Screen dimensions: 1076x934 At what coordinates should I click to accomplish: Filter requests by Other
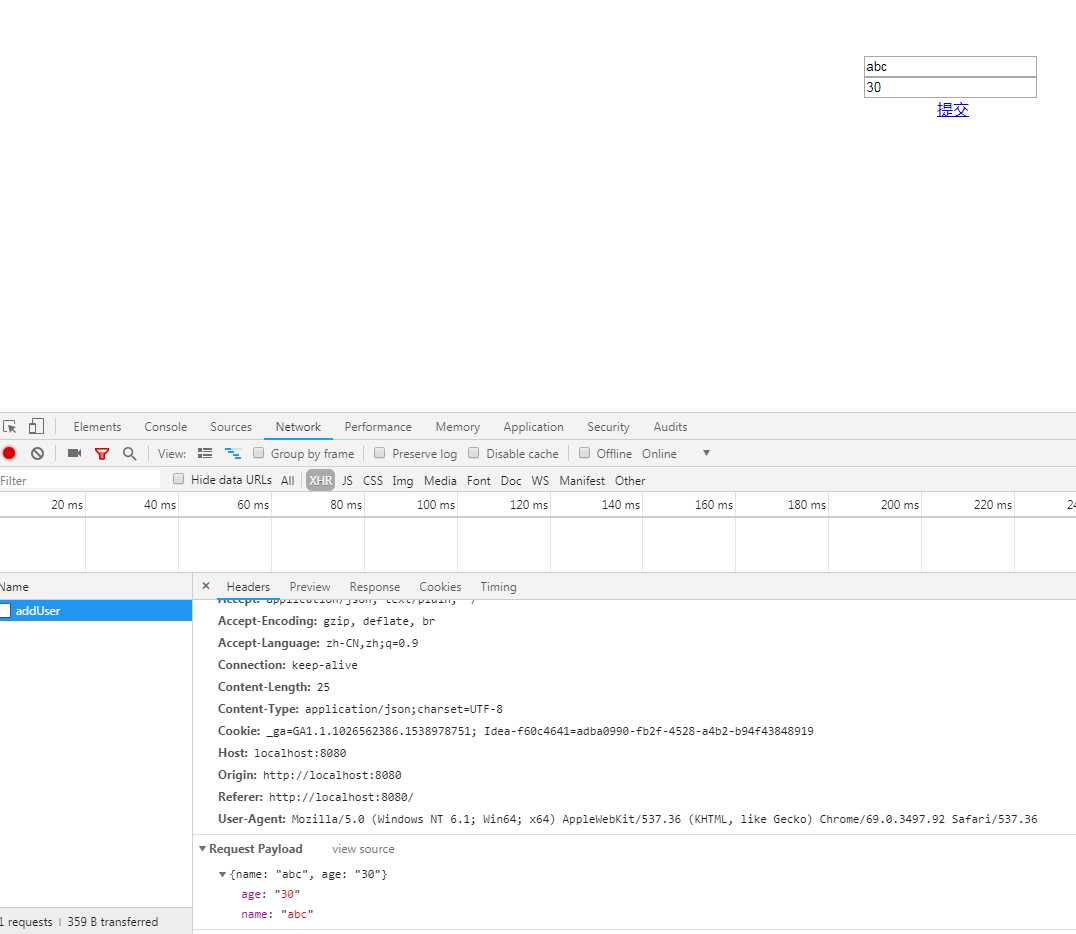point(630,480)
